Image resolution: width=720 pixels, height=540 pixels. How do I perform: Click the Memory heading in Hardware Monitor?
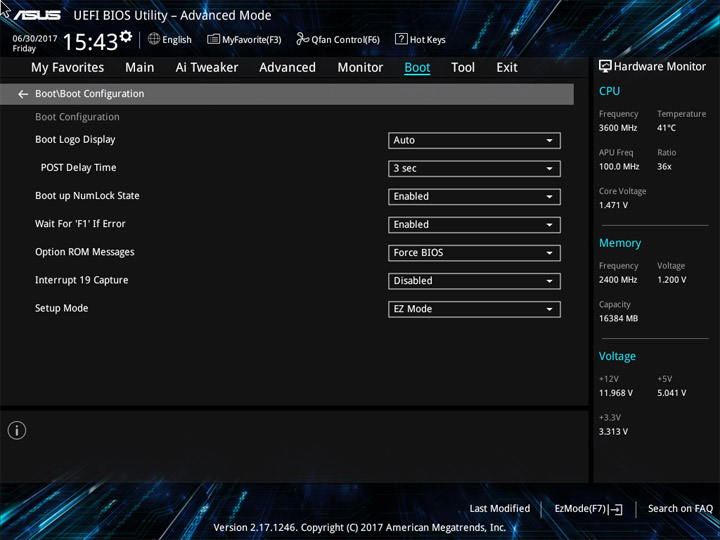pyautogui.click(x=620, y=243)
